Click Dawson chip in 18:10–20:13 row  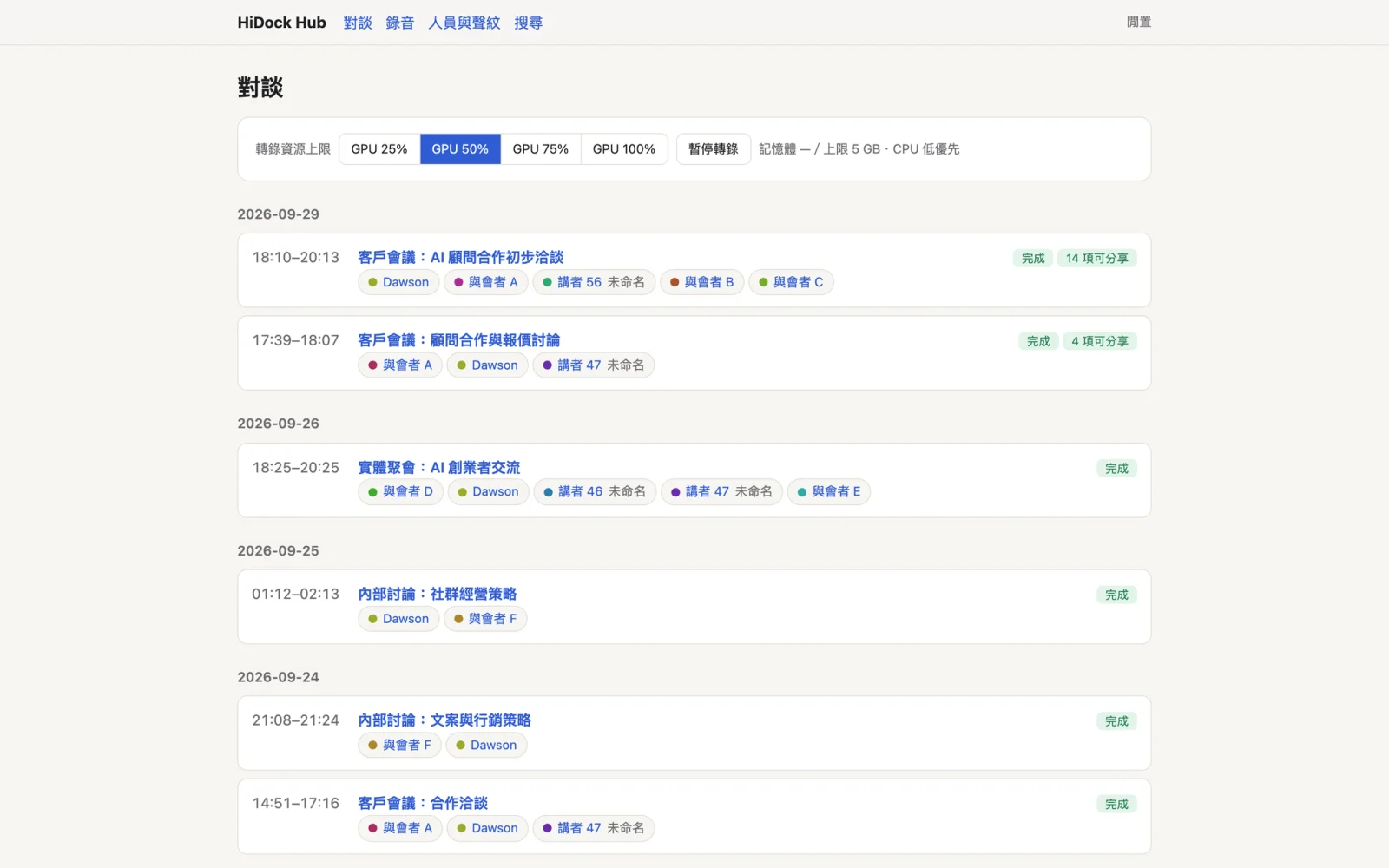[398, 282]
